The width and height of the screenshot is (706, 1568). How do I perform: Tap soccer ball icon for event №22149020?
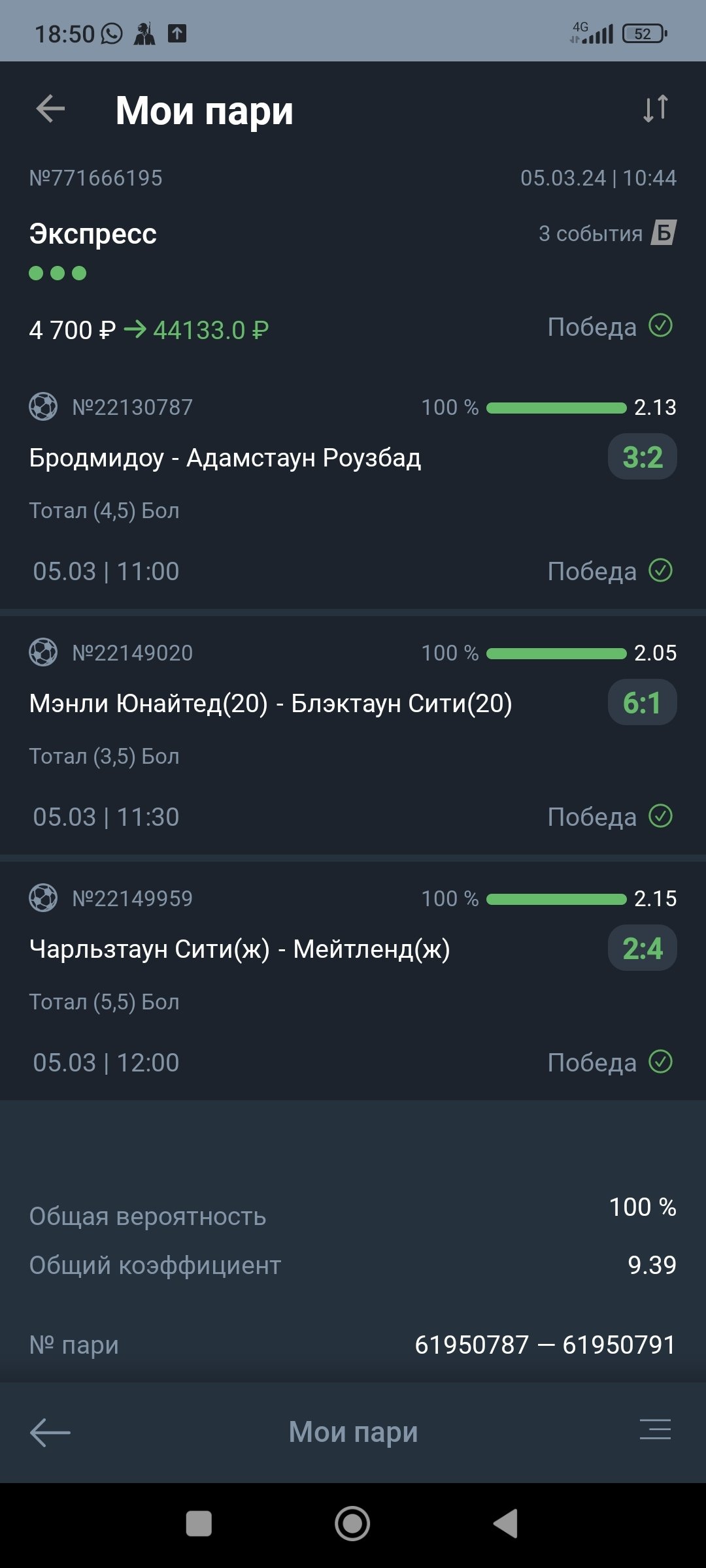tap(43, 652)
